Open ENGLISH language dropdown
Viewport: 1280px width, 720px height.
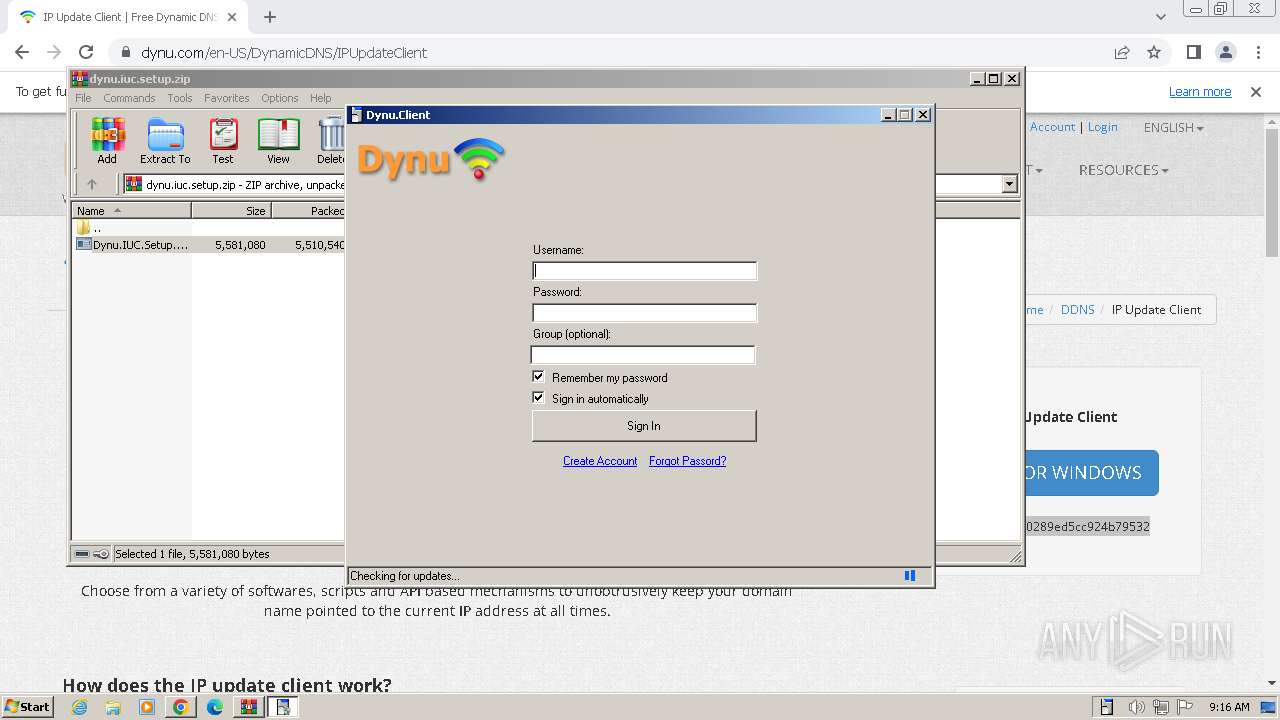(1173, 127)
